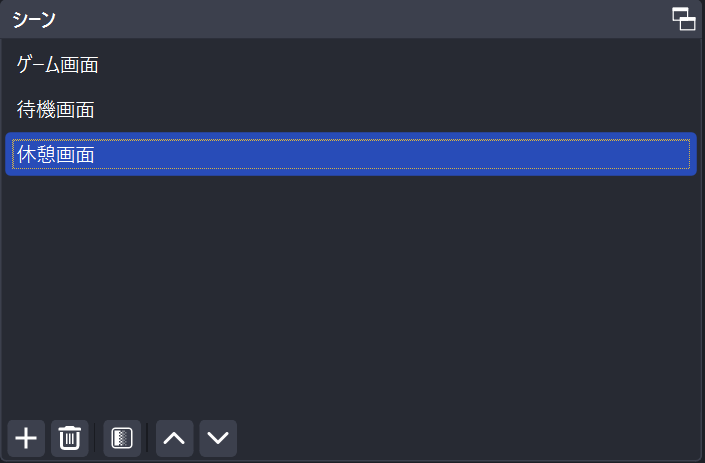Pop out the scenes dock window

683,19
